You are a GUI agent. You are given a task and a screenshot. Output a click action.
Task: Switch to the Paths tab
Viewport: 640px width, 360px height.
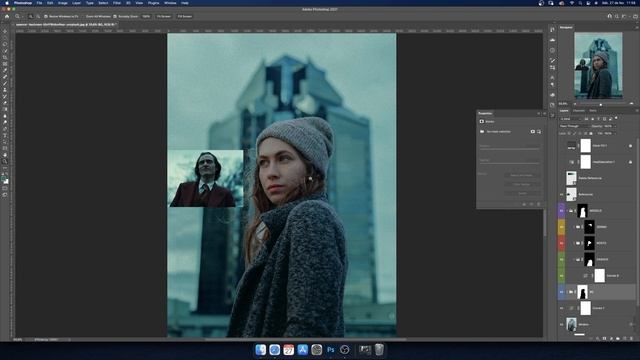593,111
